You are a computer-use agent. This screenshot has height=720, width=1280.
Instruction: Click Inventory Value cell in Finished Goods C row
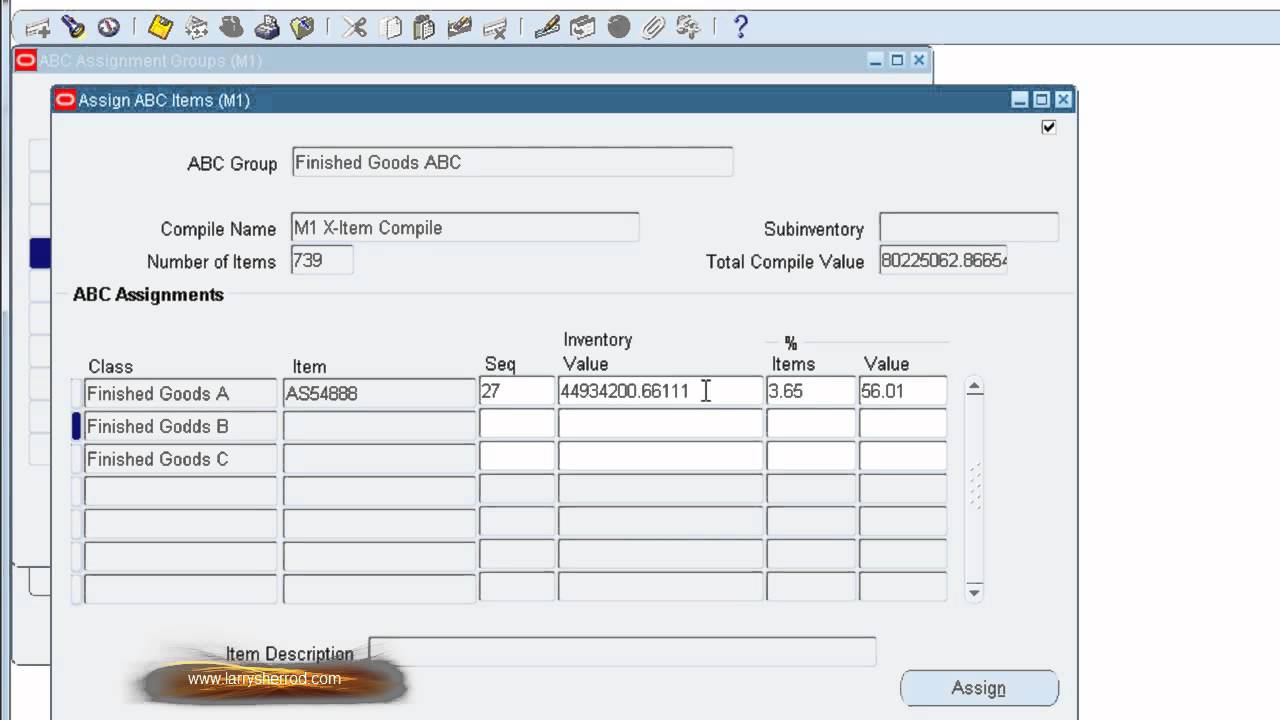tap(660, 457)
